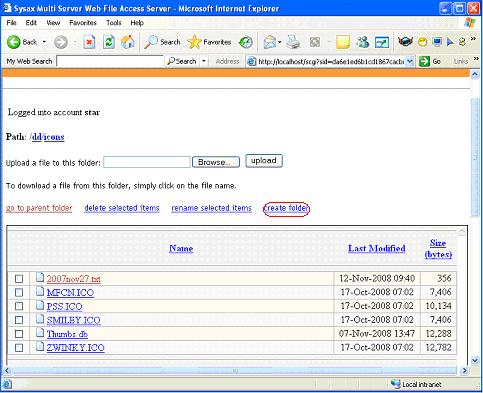Expand the address bar URL dropdown
483x393 pixels.
(x=410, y=61)
